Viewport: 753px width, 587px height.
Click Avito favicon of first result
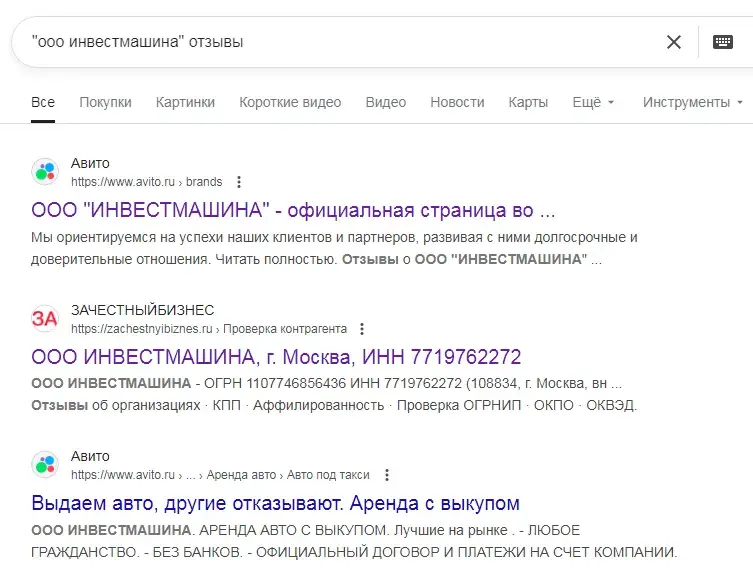(x=45, y=171)
